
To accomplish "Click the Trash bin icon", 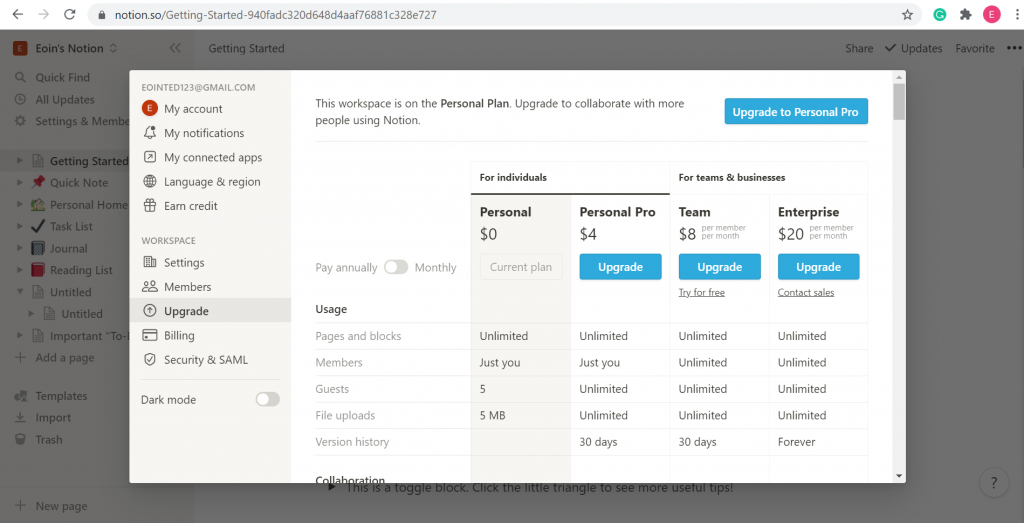I will (x=21, y=439).
